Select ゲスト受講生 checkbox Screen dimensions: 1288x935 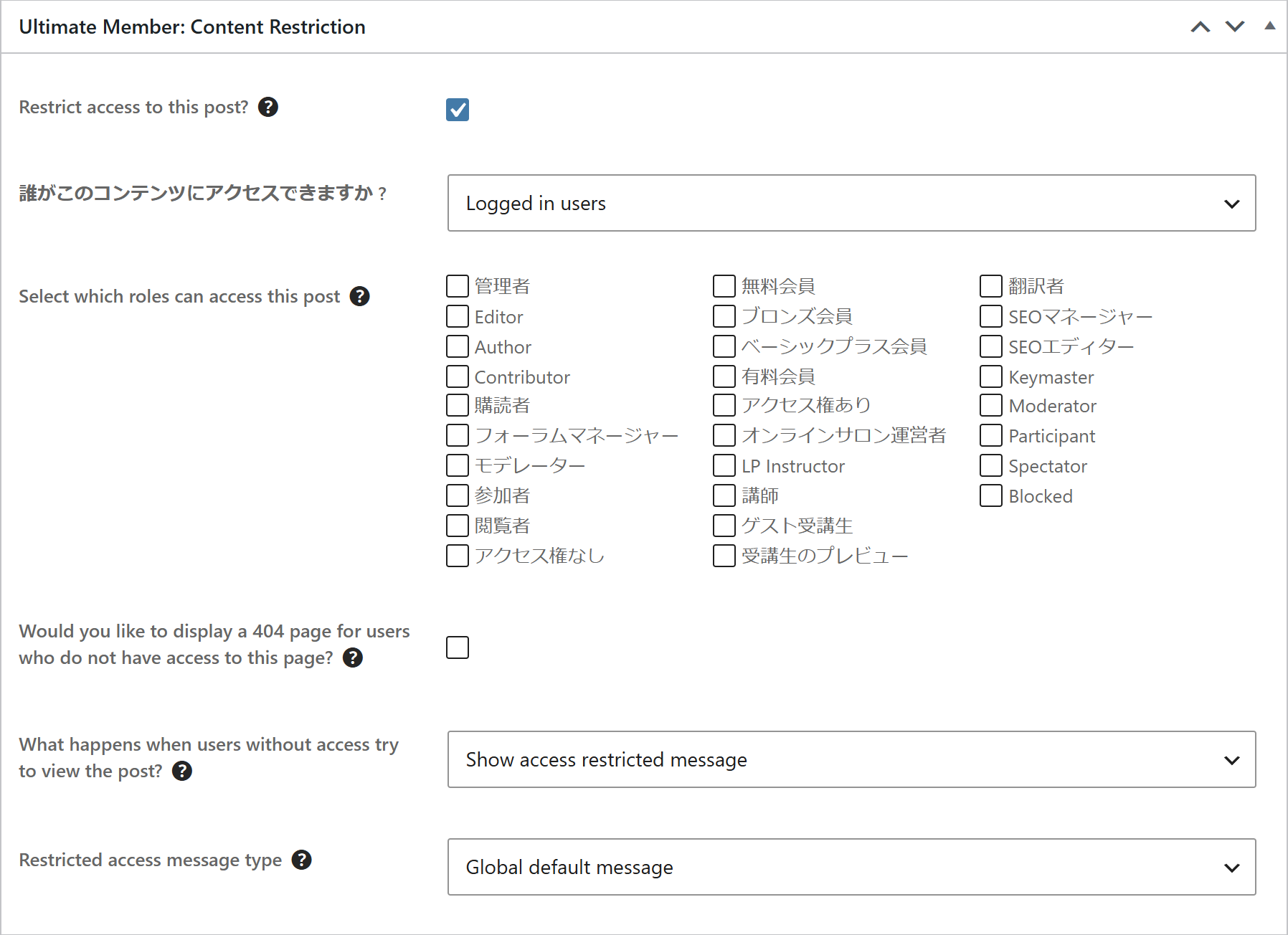(724, 526)
